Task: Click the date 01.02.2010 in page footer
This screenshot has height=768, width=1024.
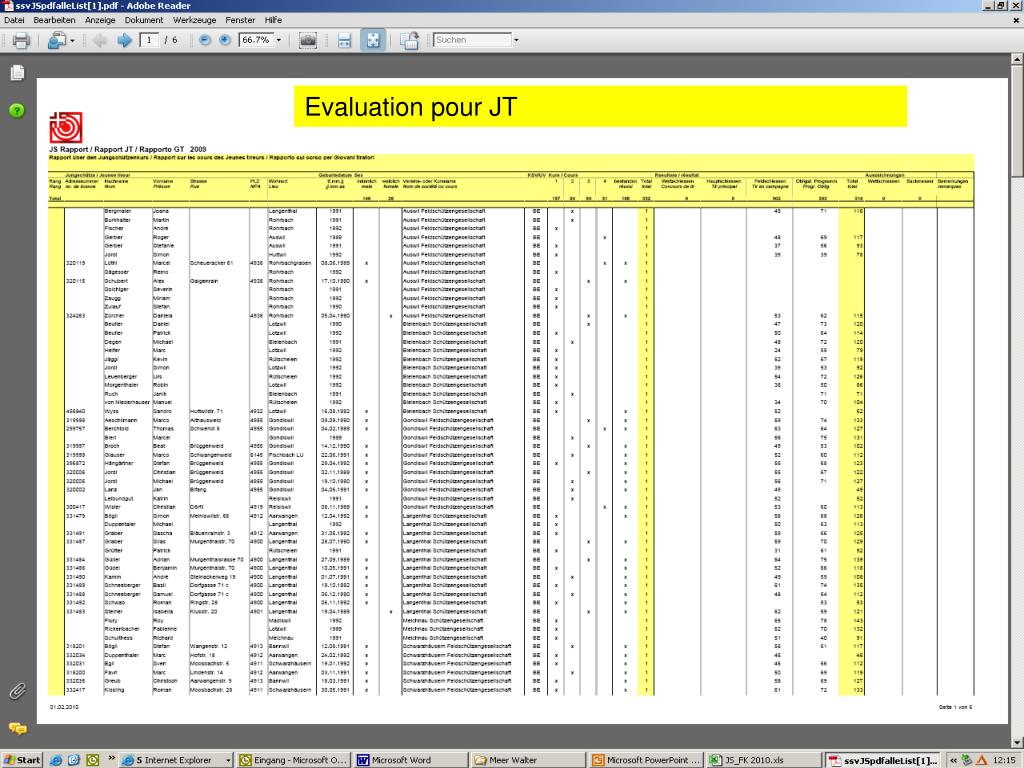Action: coord(64,707)
